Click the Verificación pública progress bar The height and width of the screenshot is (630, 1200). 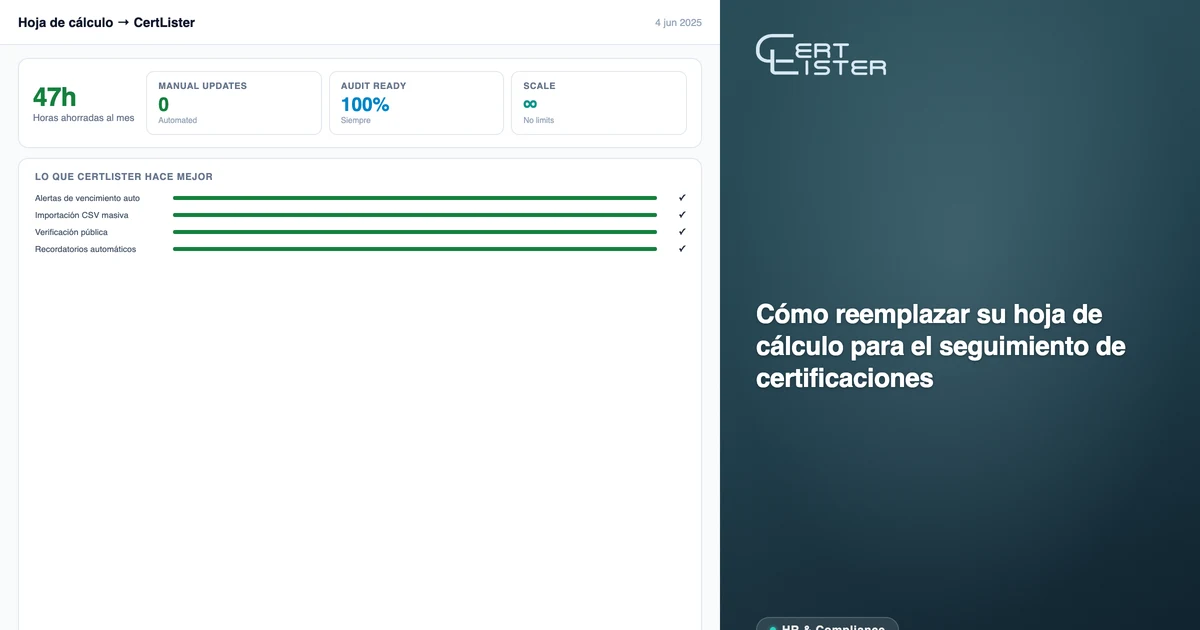click(415, 232)
